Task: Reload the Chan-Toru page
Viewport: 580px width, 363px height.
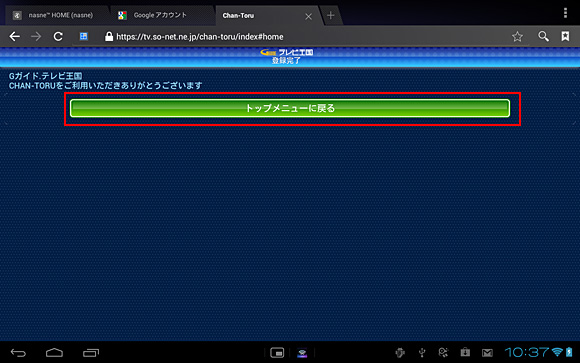Action: [58, 36]
